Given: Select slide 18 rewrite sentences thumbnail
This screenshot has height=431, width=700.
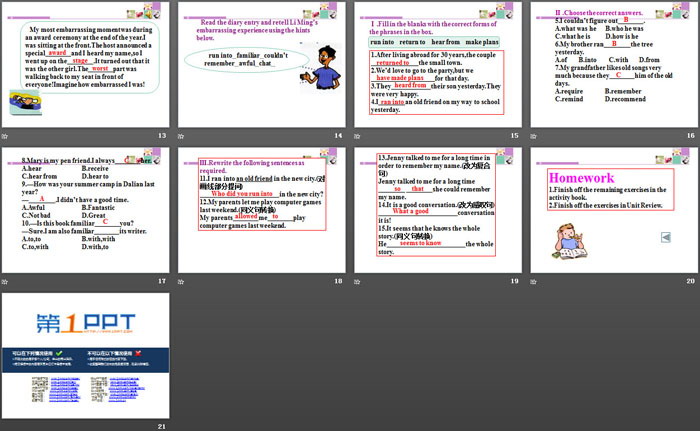Looking at the screenshot, I should coord(262,210).
